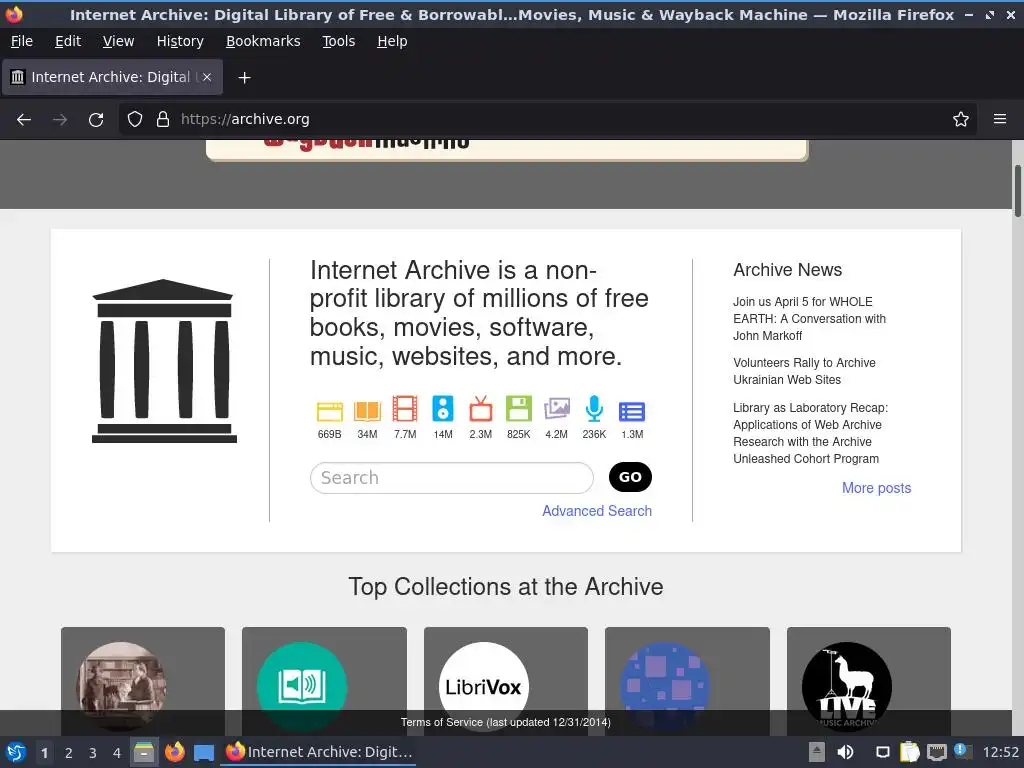Click the shield tracking protection icon
The width and height of the screenshot is (1024, 768).
point(135,120)
